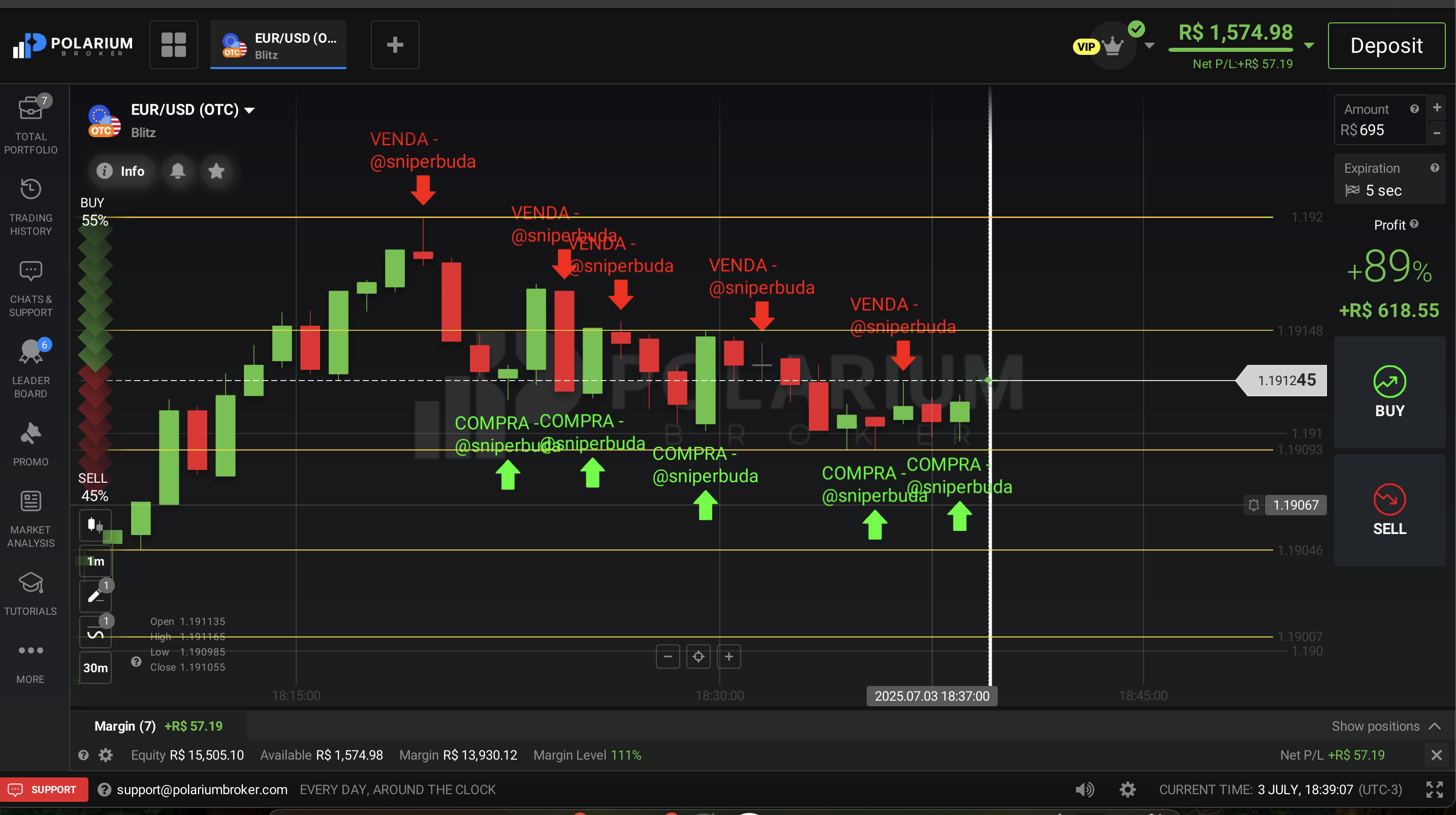This screenshot has height=815, width=1456.
Task: Click the 1.19067 alert price tag
Action: [1295, 505]
